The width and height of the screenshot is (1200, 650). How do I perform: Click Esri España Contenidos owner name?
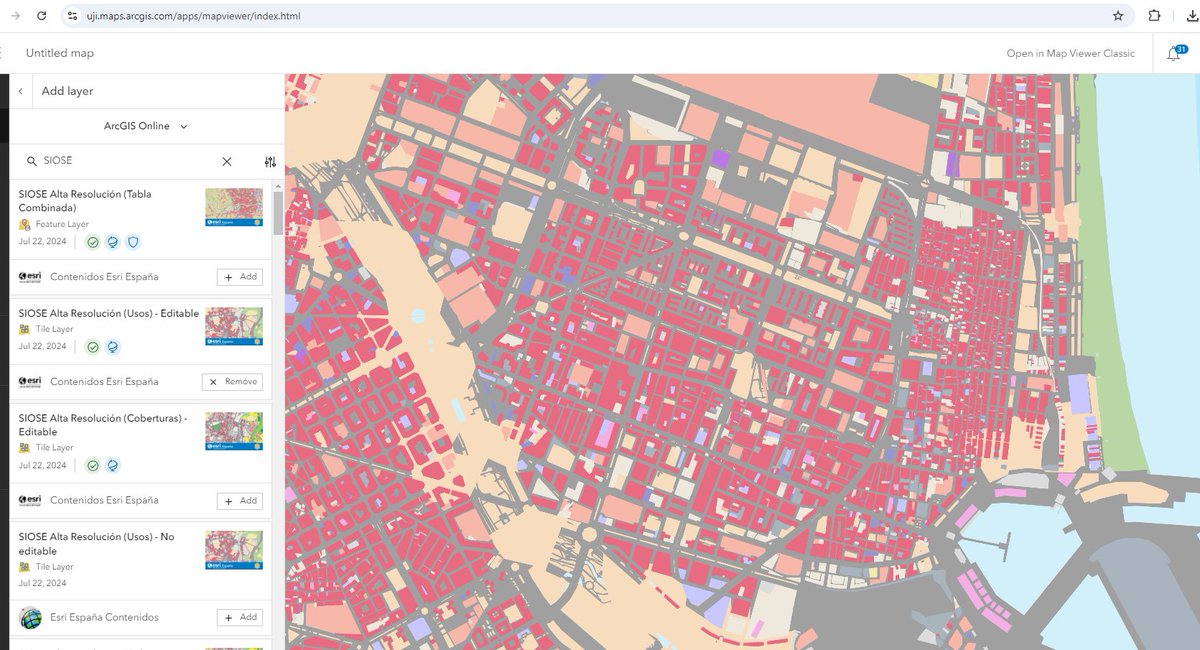(x=104, y=618)
